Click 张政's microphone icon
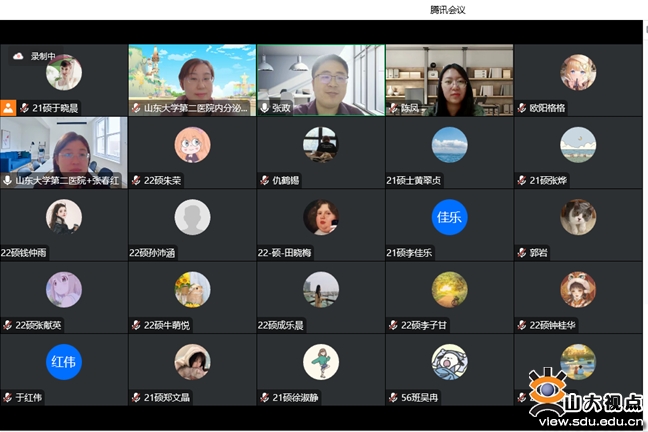Viewport: 648px width, 432px height. coord(264,107)
